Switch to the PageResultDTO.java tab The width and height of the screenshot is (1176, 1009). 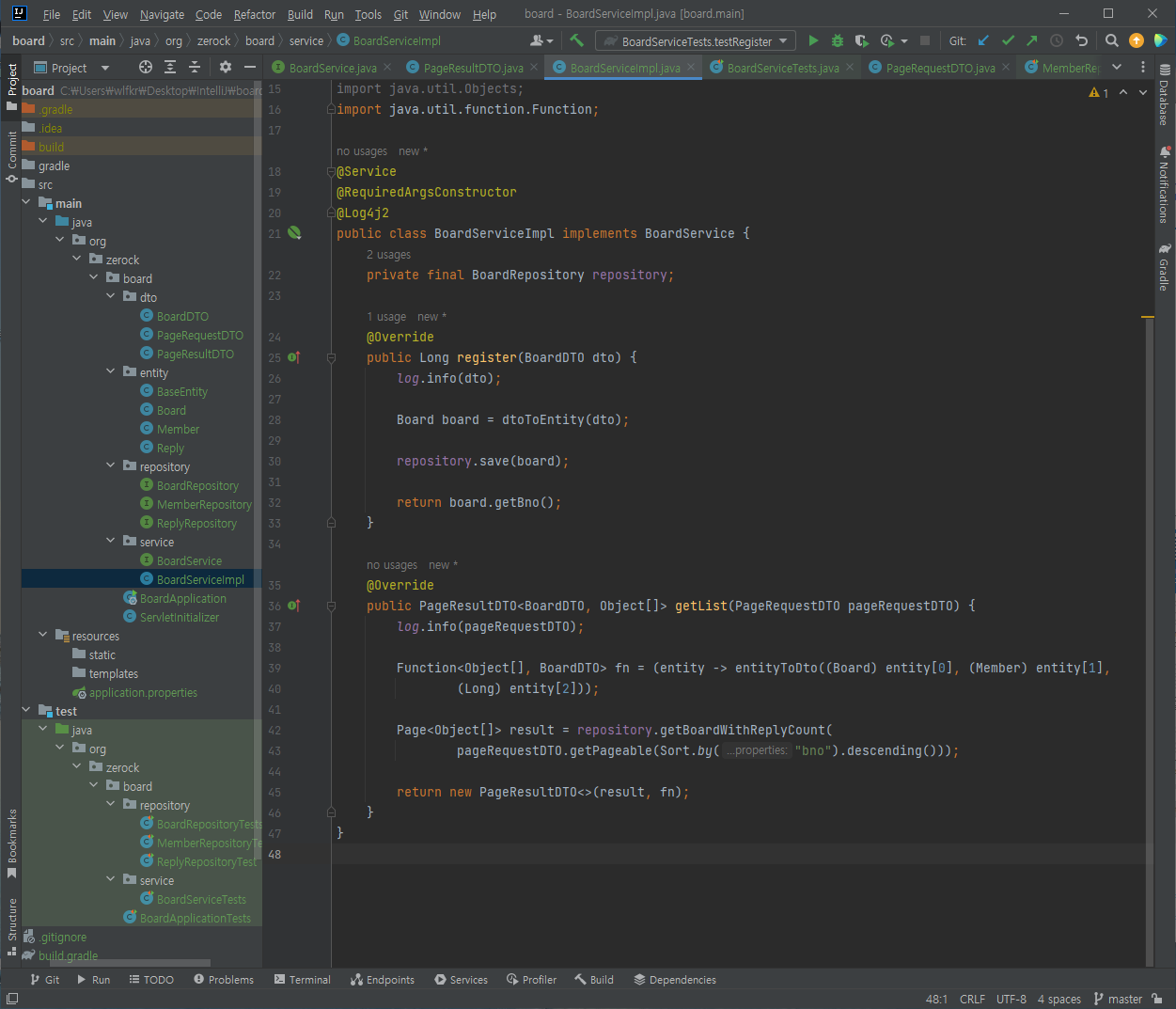[x=473, y=68]
